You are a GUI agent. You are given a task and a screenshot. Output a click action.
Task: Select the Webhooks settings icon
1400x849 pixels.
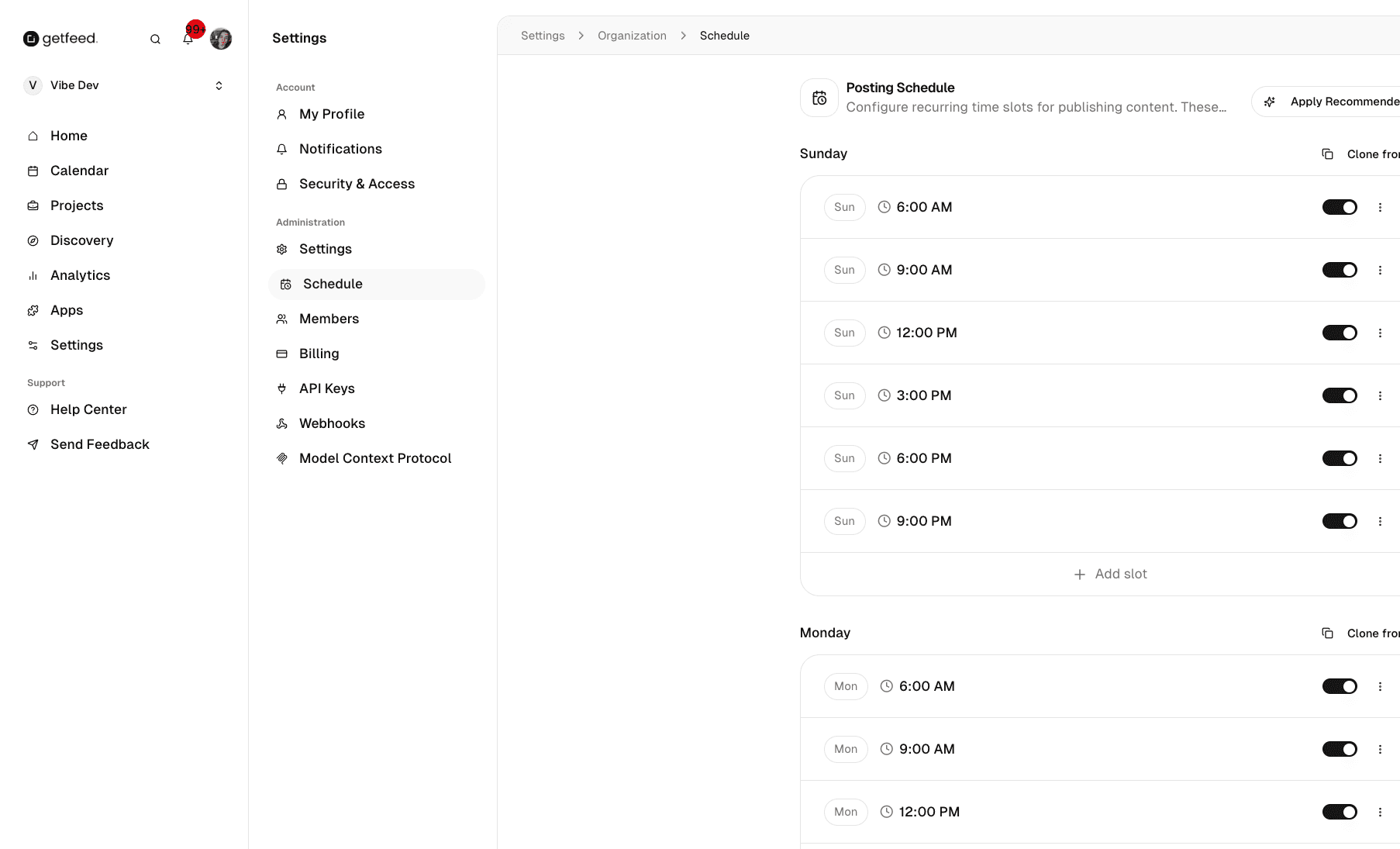pyautogui.click(x=281, y=423)
